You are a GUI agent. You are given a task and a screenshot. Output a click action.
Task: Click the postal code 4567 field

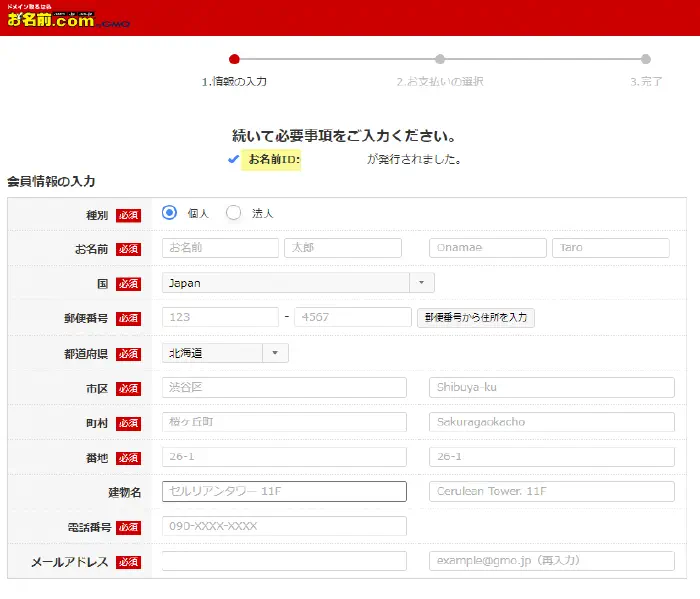pyautogui.click(x=353, y=318)
